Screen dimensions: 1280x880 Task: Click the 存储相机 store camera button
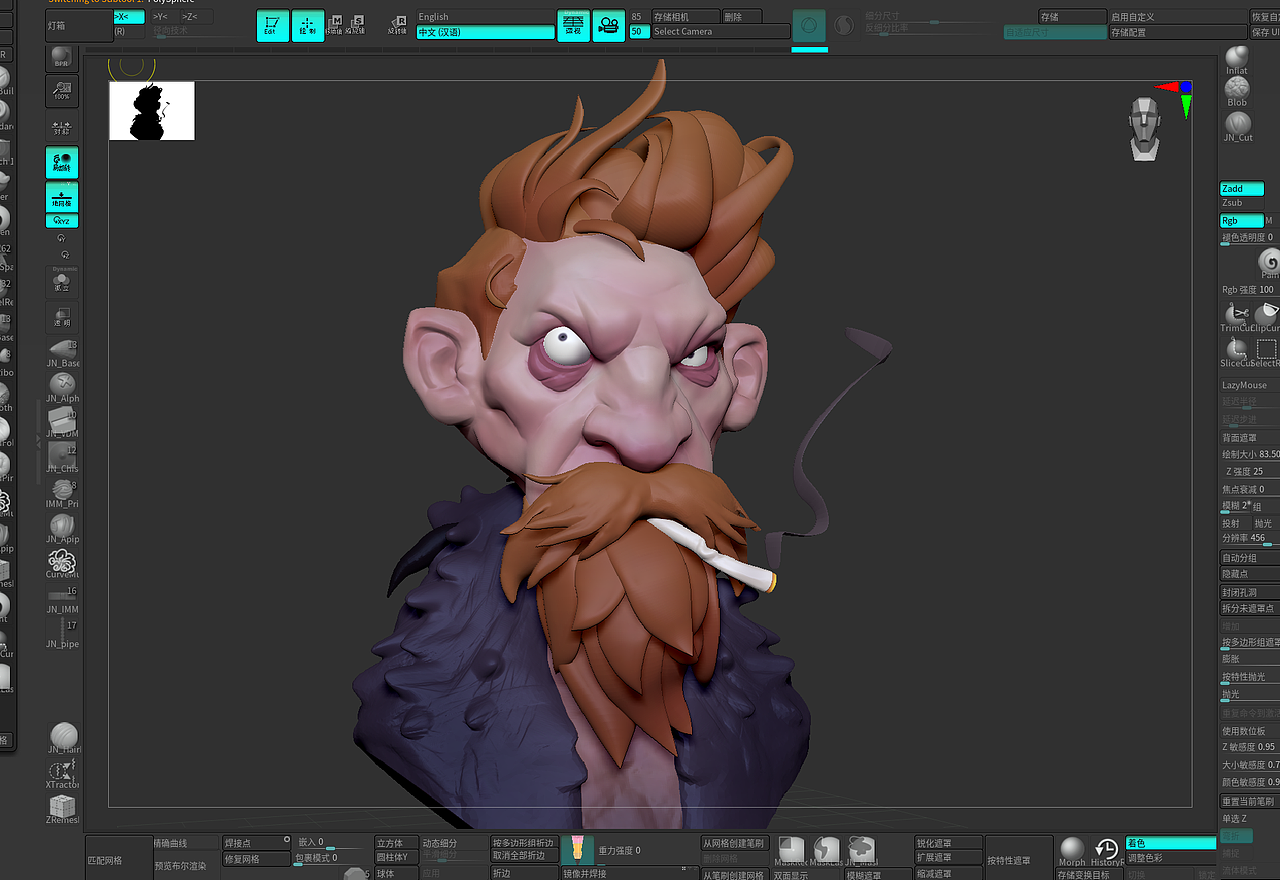pos(684,16)
